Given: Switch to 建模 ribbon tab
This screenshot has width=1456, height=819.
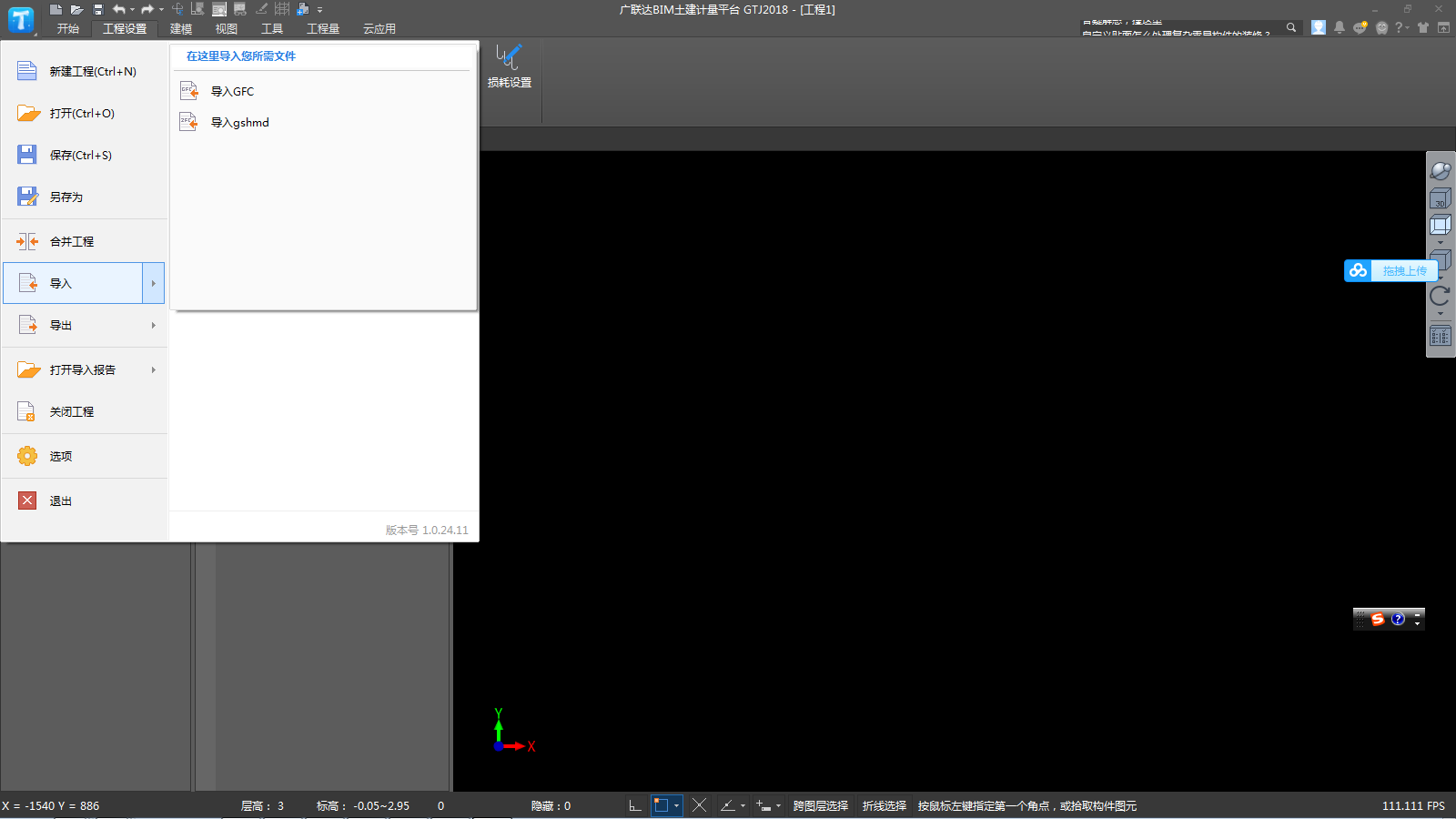Looking at the screenshot, I should (x=181, y=29).
